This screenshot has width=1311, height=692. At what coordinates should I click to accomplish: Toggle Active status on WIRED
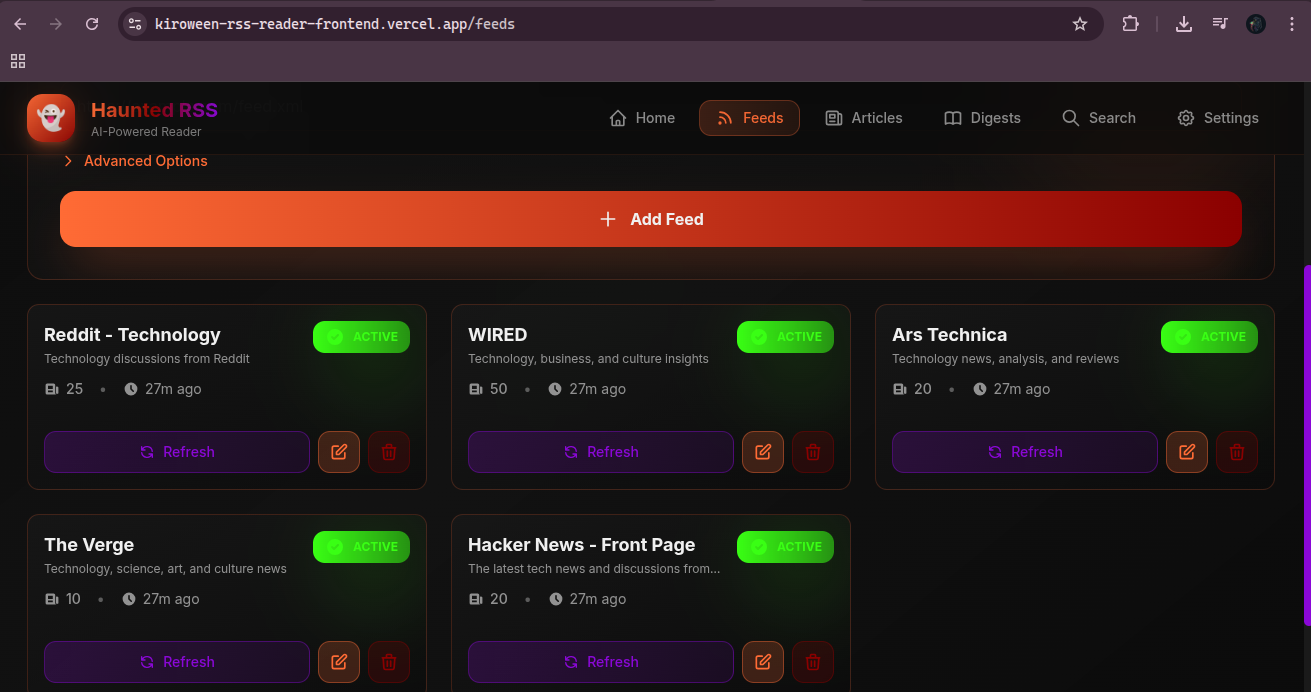[785, 337]
